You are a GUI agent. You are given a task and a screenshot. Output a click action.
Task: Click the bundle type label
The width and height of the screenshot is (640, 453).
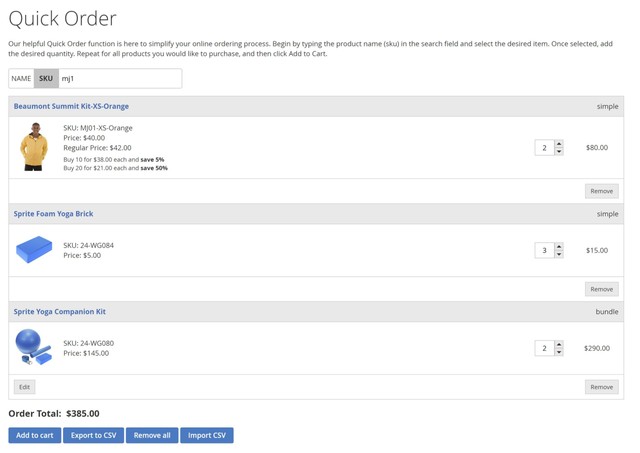click(x=607, y=312)
